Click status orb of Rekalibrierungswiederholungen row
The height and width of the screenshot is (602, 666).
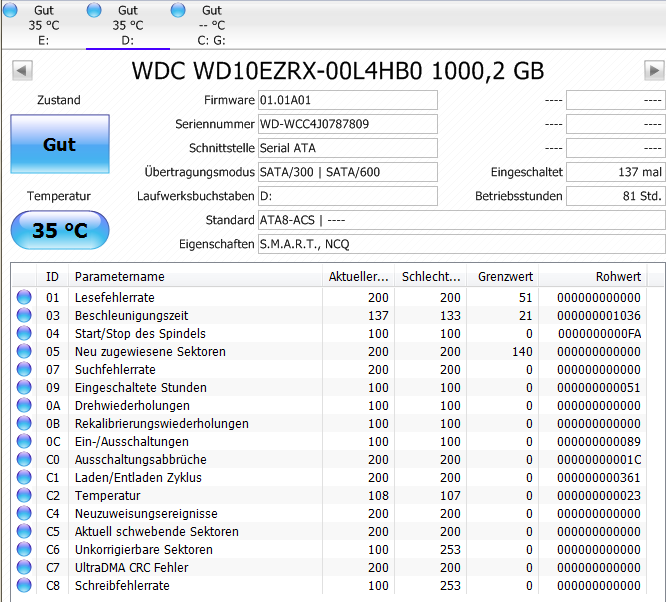24,423
